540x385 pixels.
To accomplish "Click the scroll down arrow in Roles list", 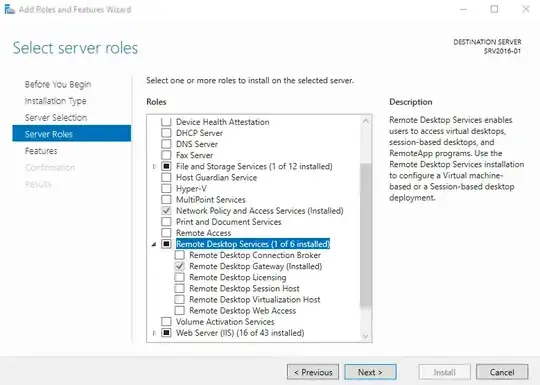I will tap(366, 336).
